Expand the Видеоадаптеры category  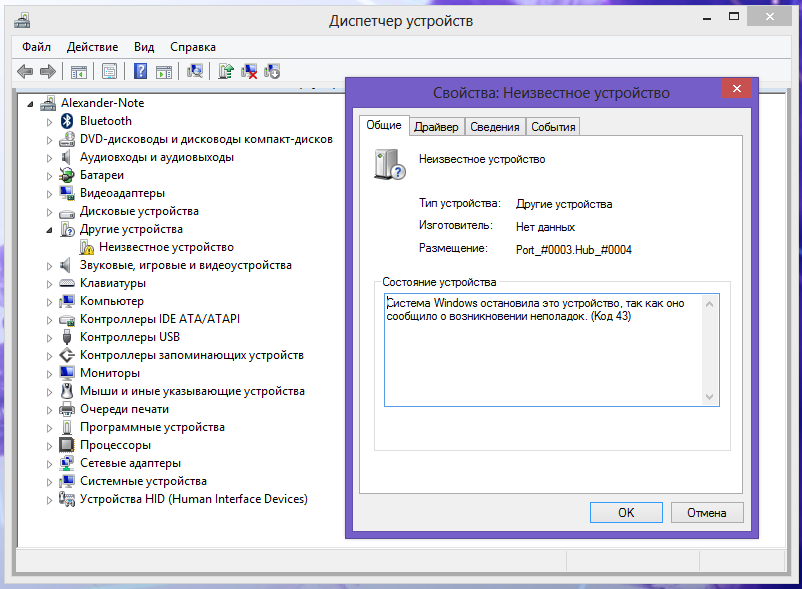[49, 193]
